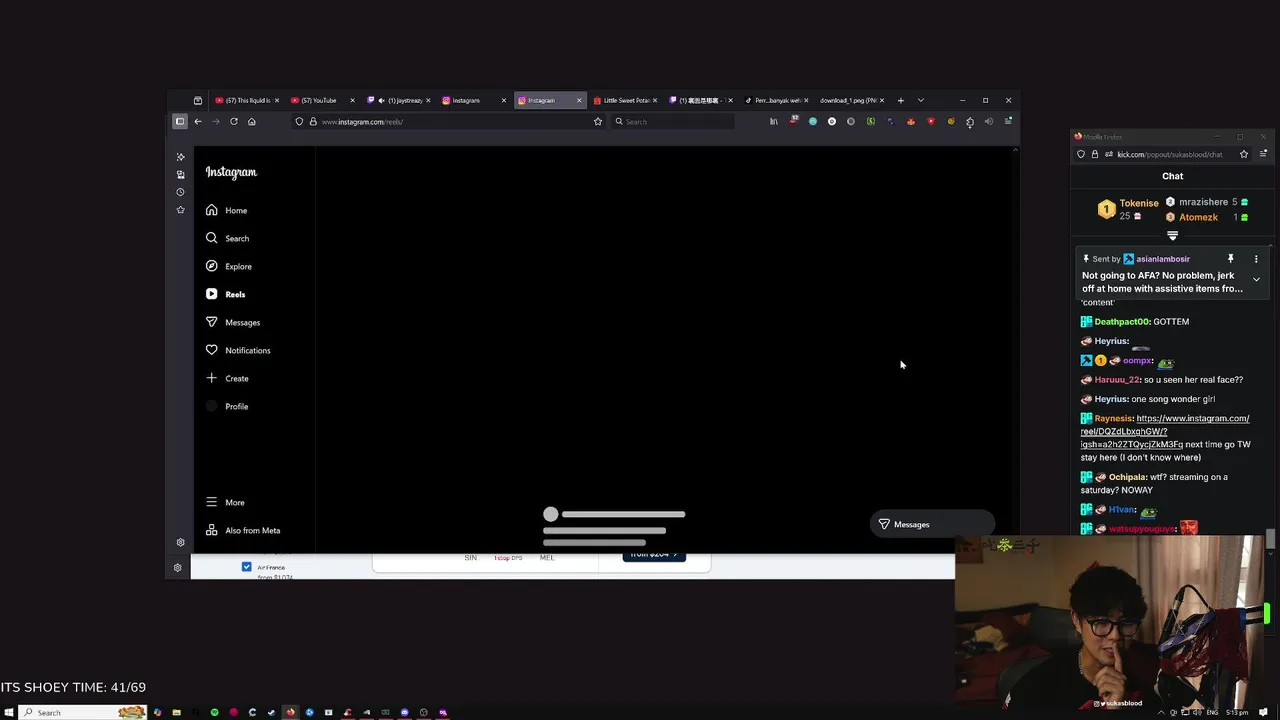1280x720 pixels.
Task: Switch to the jaystreazy tab
Action: pos(398,100)
